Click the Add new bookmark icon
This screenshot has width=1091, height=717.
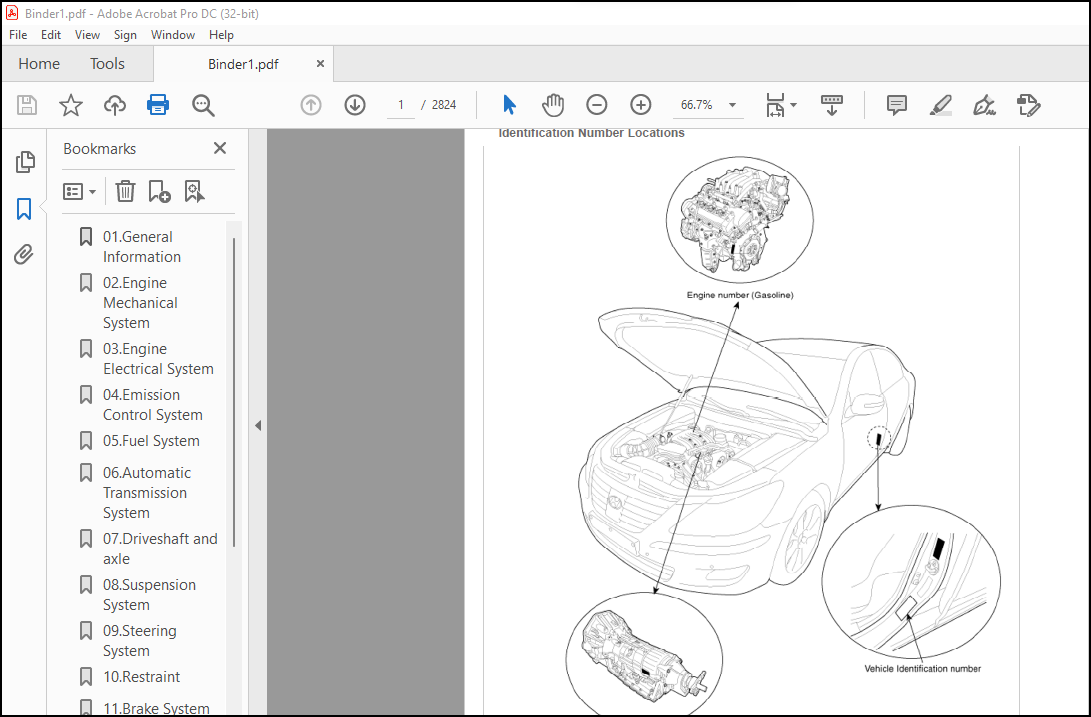[159, 191]
